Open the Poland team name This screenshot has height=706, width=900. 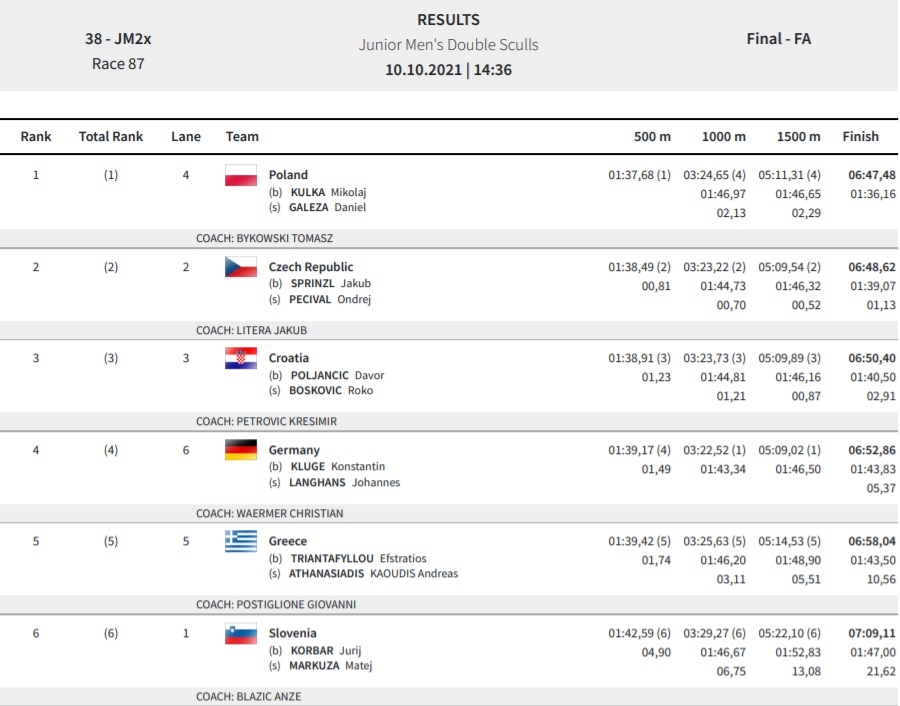(x=288, y=174)
